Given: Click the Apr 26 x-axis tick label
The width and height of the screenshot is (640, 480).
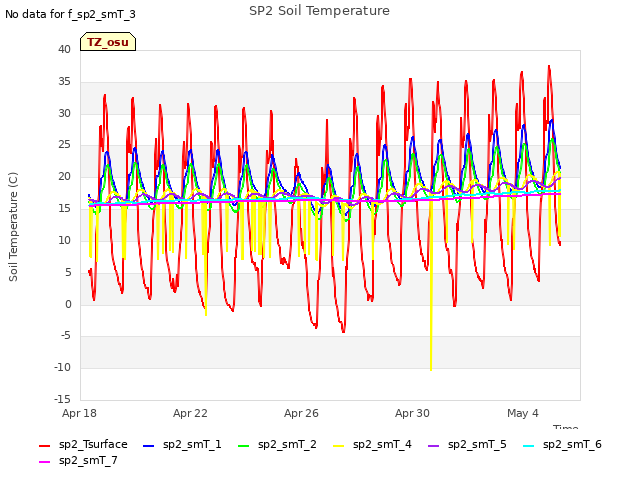Looking at the screenshot, I should click(x=301, y=413).
